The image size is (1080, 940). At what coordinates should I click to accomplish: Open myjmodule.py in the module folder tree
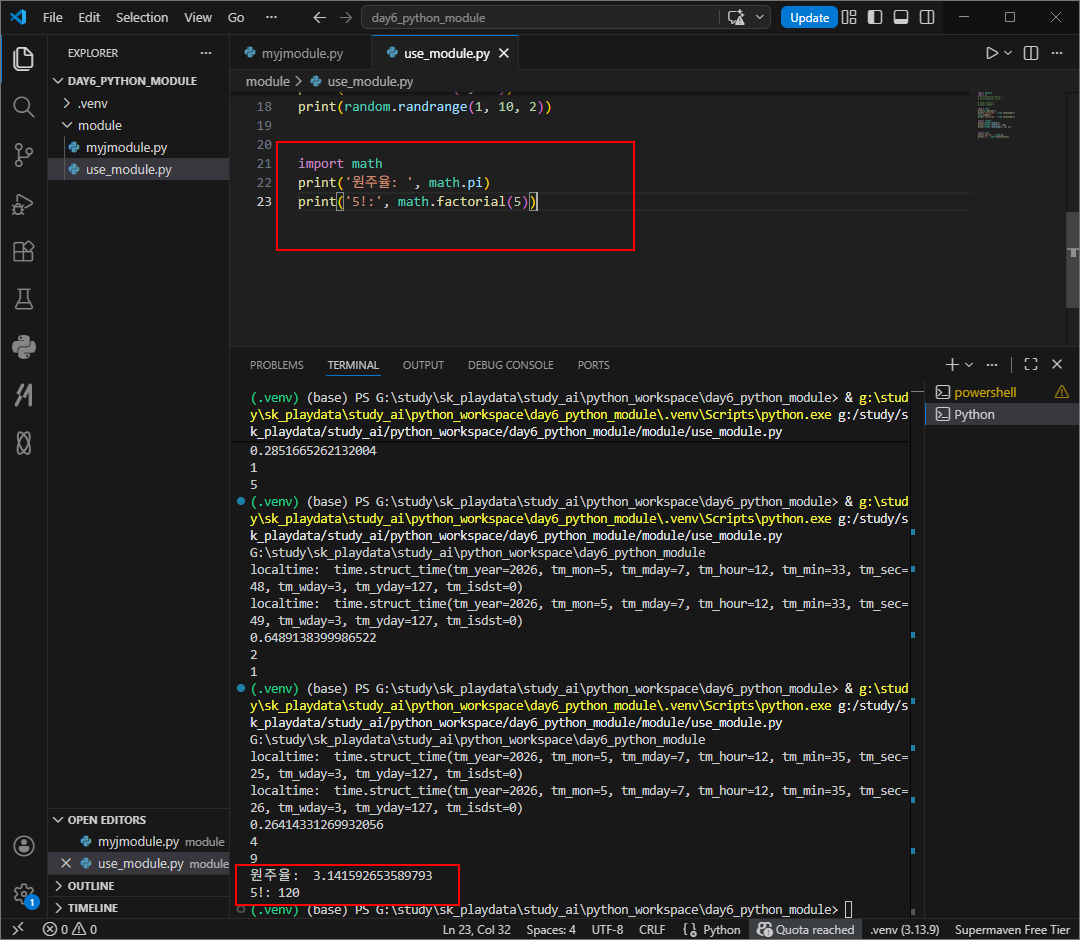point(127,147)
